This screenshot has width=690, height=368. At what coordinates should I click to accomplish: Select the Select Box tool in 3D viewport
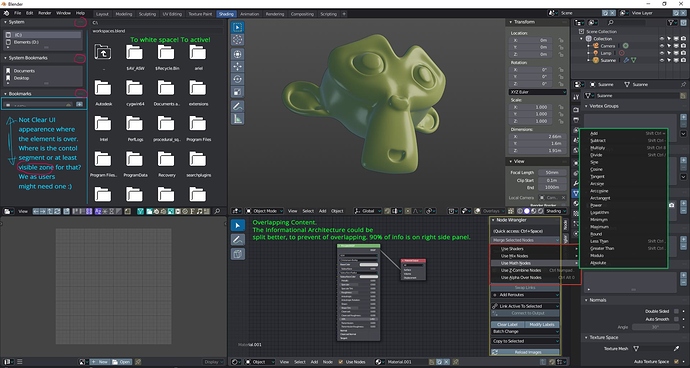pos(238,27)
